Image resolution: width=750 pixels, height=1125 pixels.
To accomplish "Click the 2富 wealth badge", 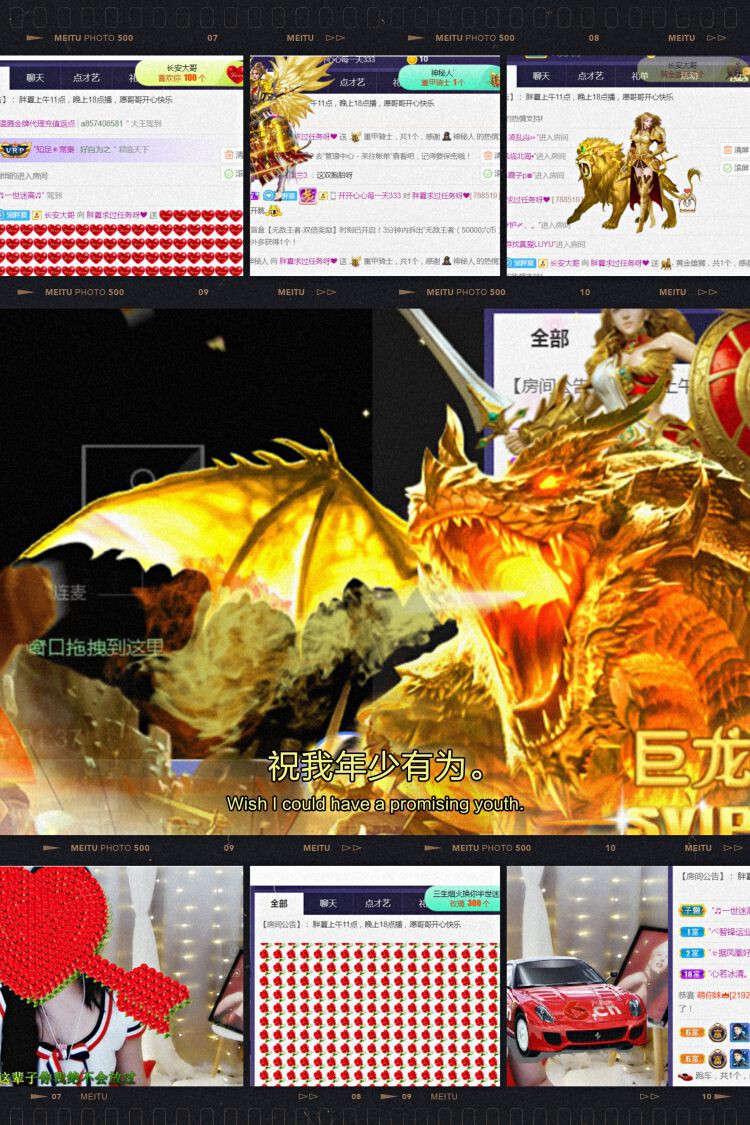I will click(693, 953).
